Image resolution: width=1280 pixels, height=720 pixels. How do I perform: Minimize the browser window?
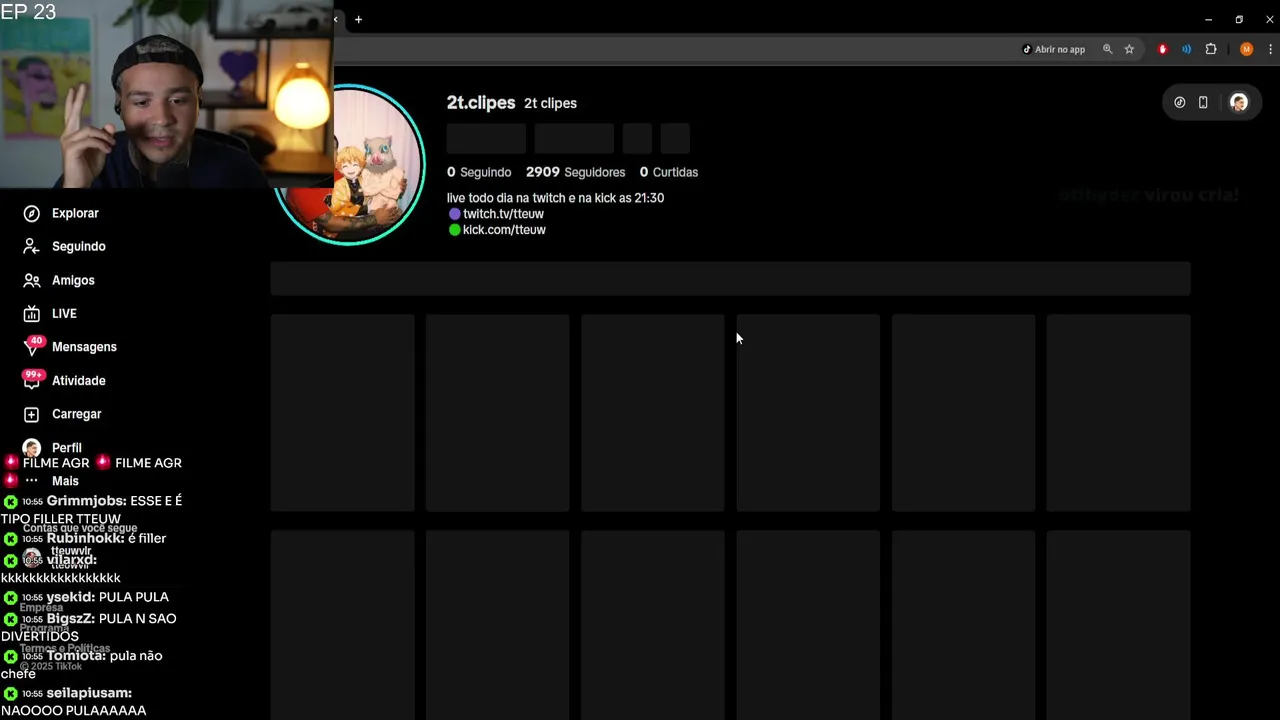(x=1208, y=19)
